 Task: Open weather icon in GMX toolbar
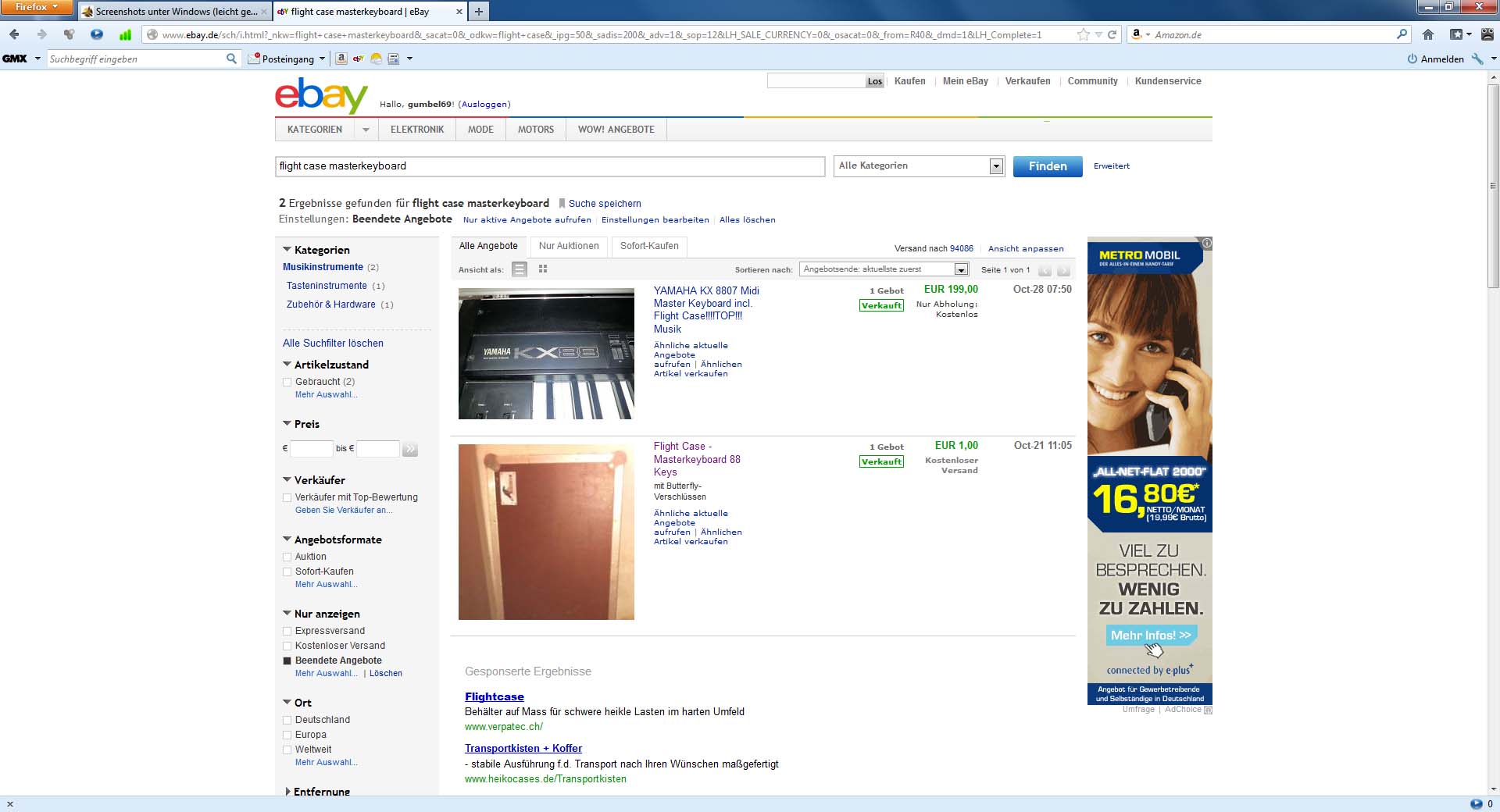[x=376, y=59]
